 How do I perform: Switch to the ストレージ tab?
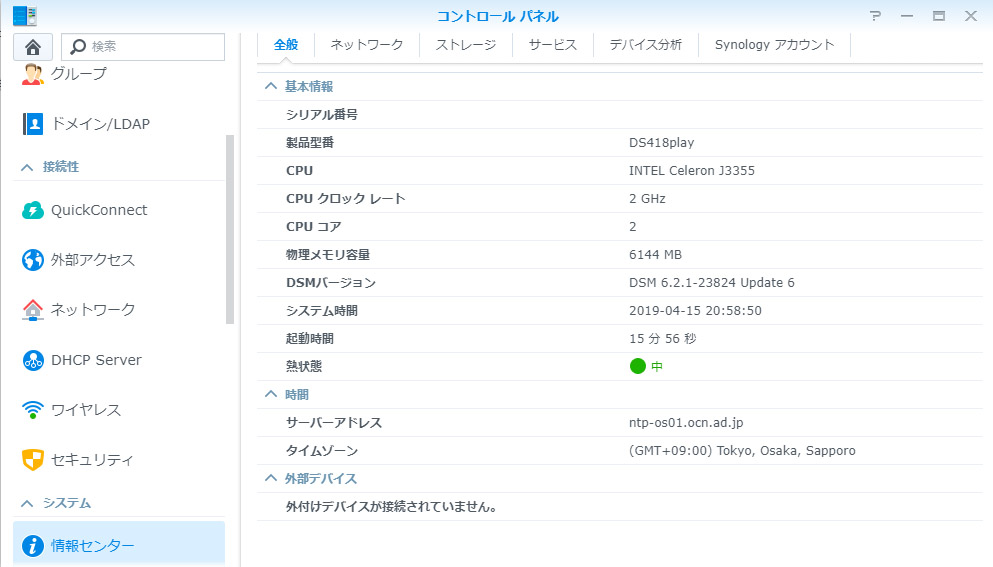point(465,44)
